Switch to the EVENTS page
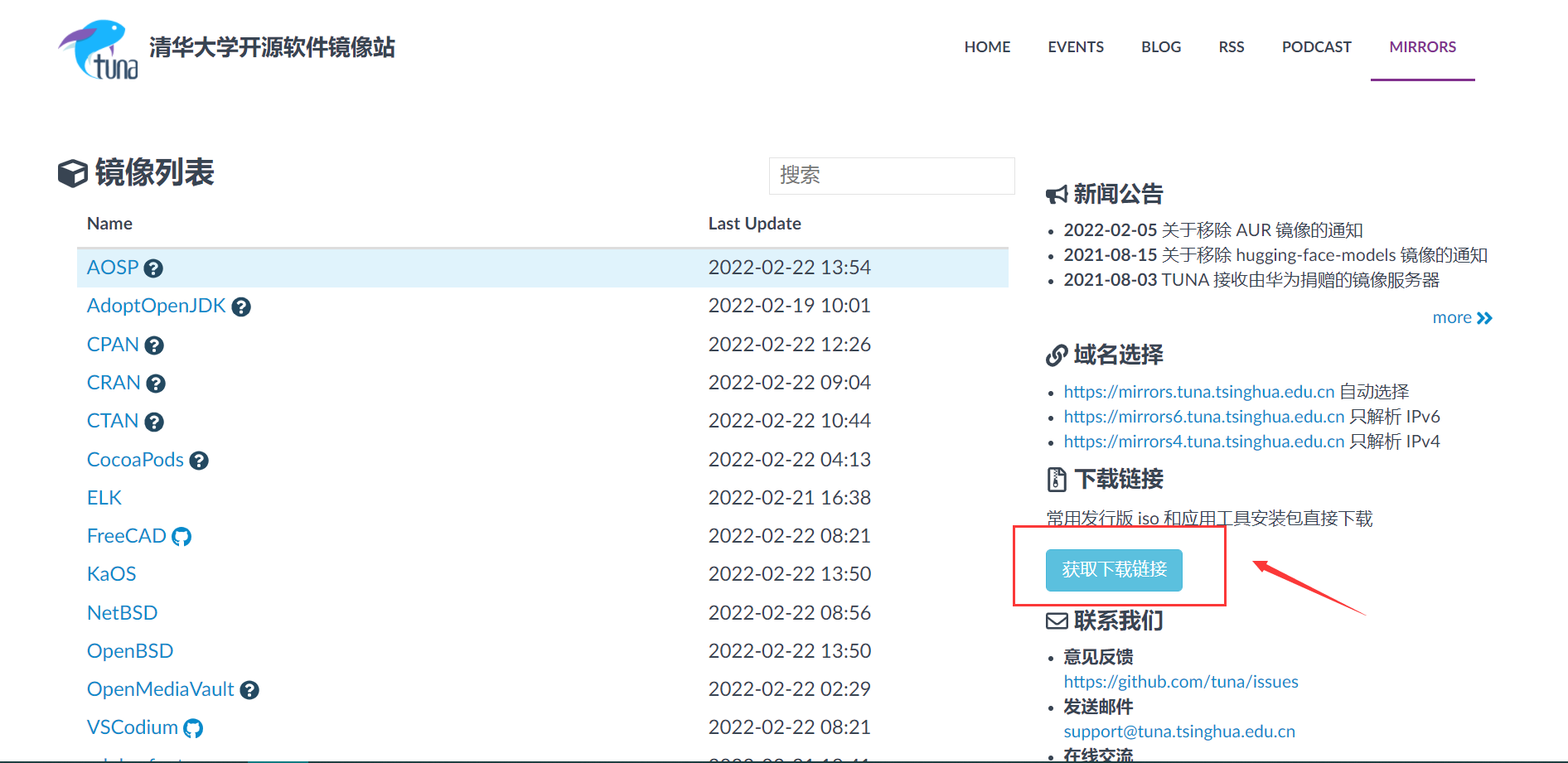Screen dimensions: 1568x763 pyautogui.click(x=1075, y=47)
